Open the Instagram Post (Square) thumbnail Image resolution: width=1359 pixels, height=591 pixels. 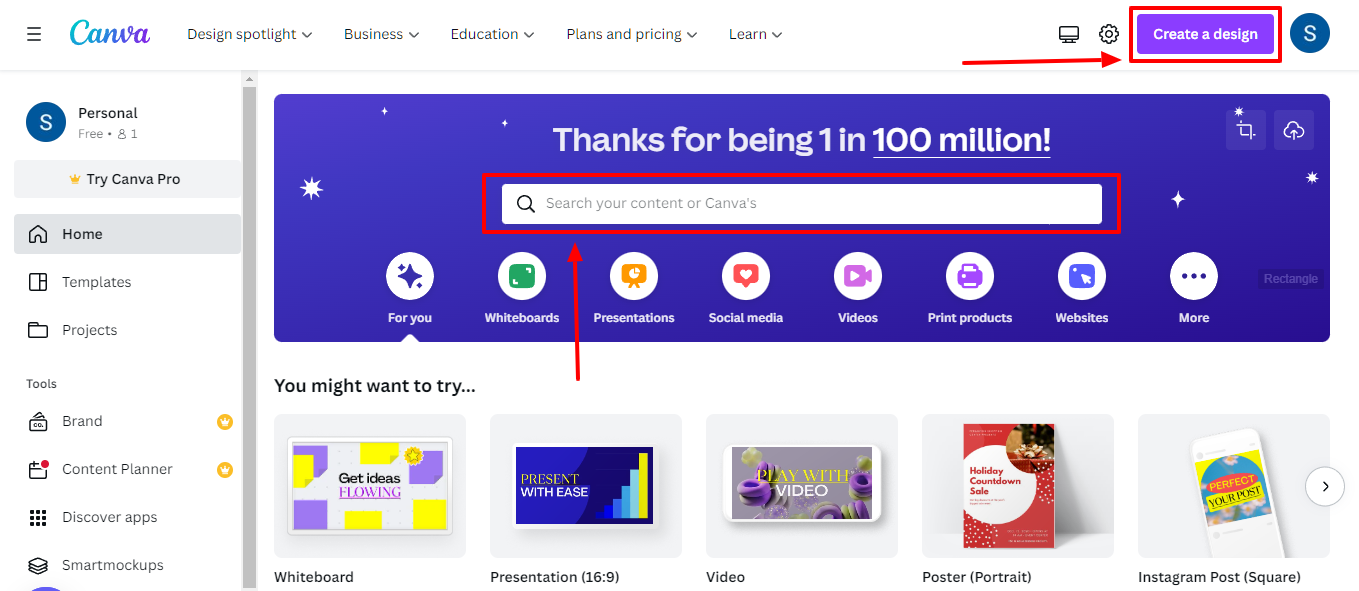(x=1234, y=486)
